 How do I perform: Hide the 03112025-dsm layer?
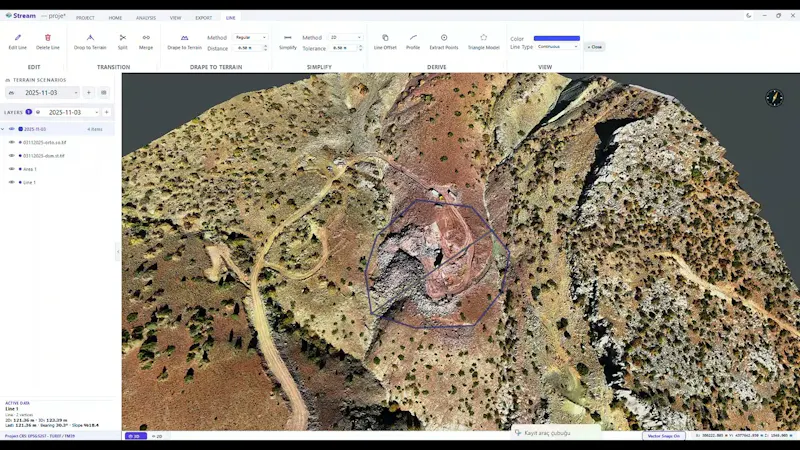tap(12, 156)
